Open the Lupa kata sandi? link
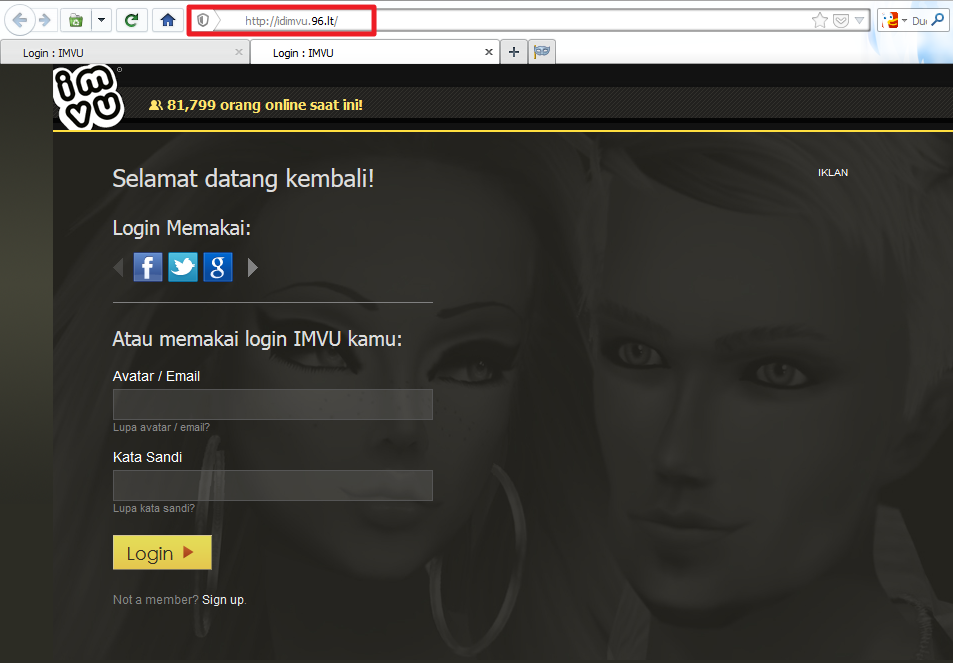 click(154, 508)
